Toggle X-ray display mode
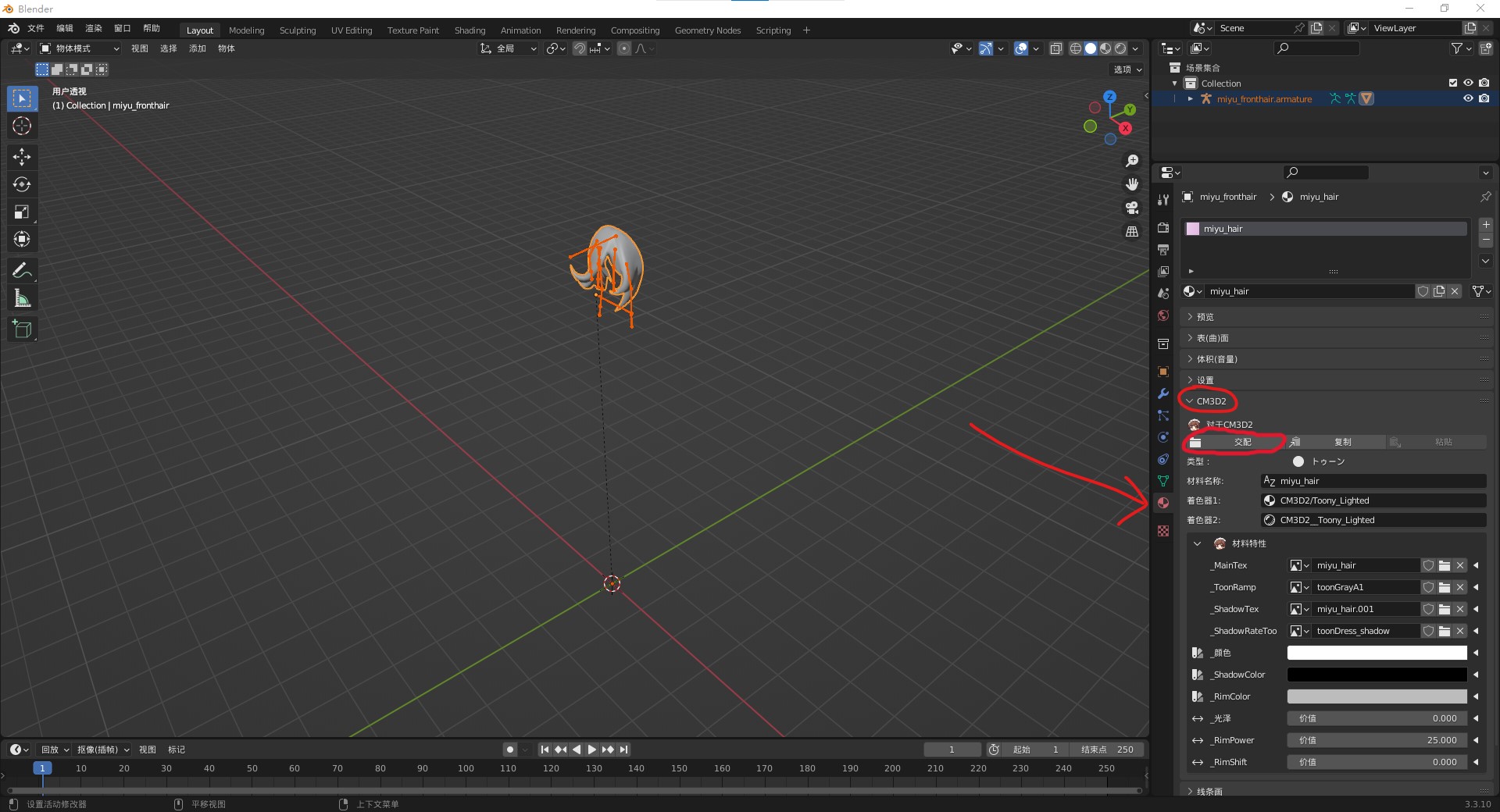The width and height of the screenshot is (1500, 812). (x=1055, y=48)
